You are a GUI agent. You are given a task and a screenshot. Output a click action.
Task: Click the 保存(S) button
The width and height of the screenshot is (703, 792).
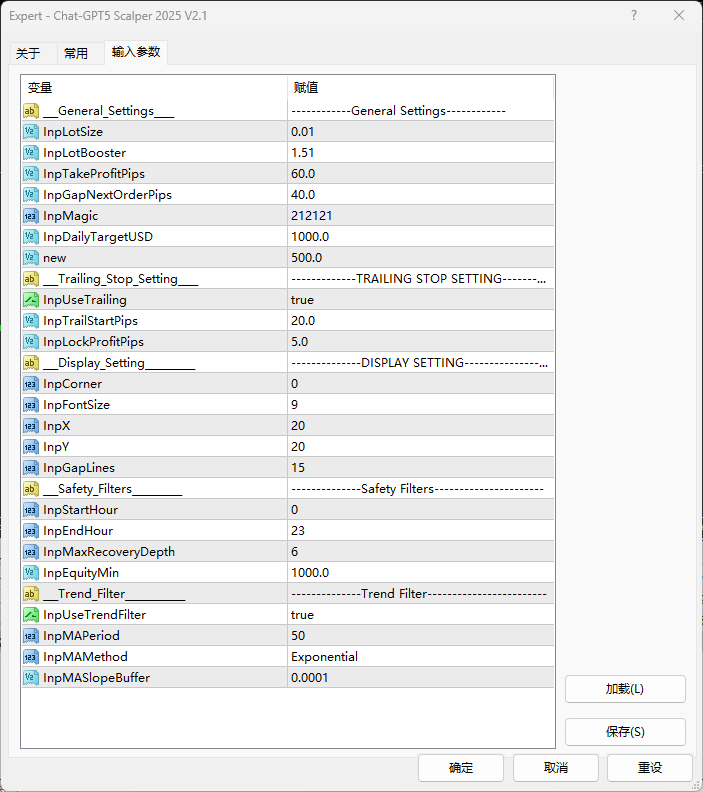[x=625, y=732]
